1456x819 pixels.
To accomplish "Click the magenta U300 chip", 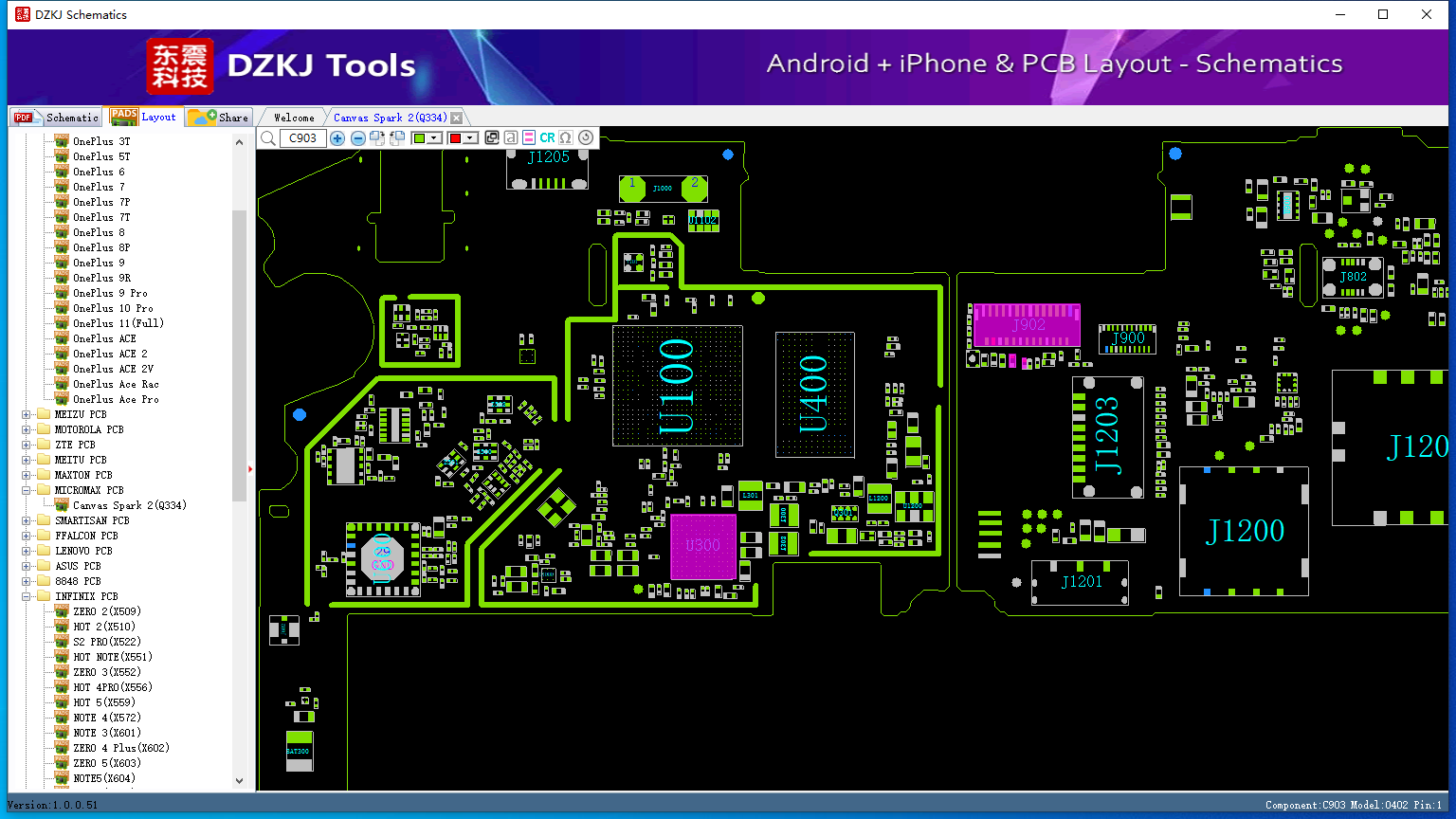I will [703, 546].
